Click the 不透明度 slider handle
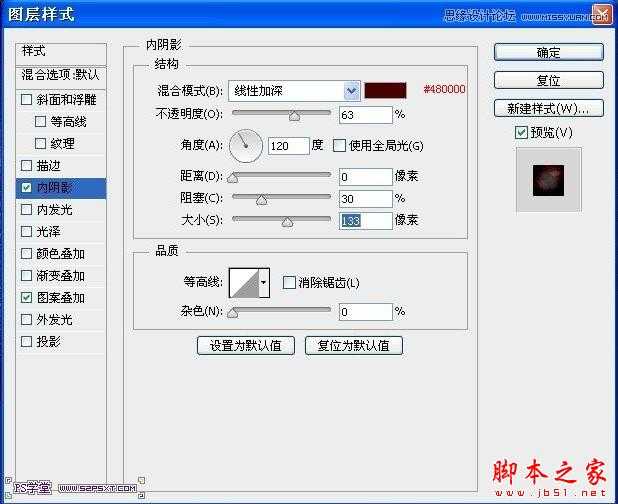Viewport: 618px width, 504px height. click(x=294, y=116)
